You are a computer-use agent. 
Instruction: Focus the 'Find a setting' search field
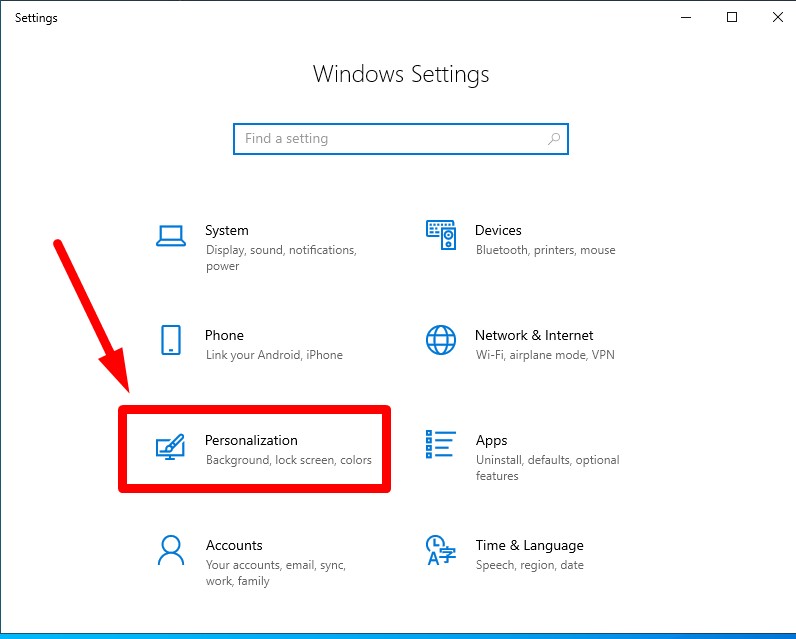pos(390,139)
